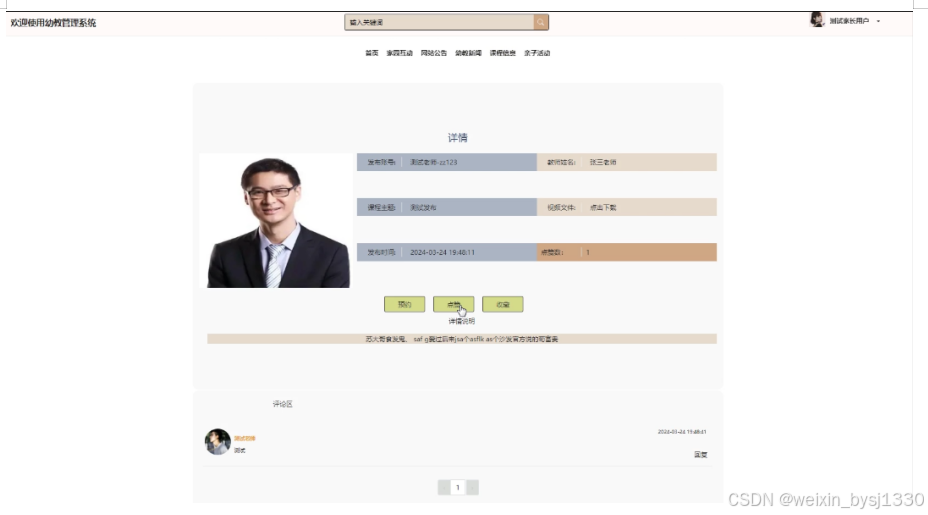
Task: Click the 详情 heading
Action: tap(457, 138)
